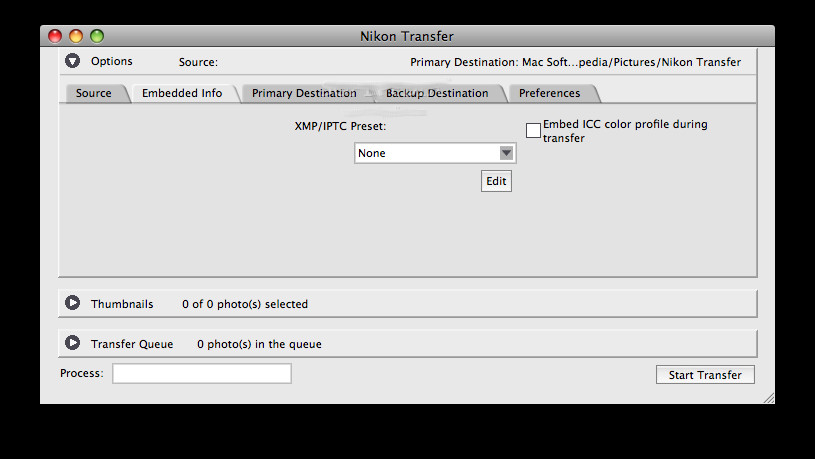Enable Embed ICC color profile checkbox
Screen dimensions: 815x459
[x=533, y=130]
